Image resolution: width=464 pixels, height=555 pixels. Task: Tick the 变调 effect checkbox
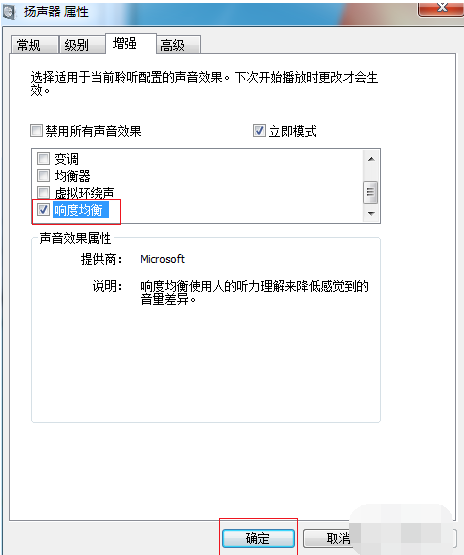pos(43,159)
